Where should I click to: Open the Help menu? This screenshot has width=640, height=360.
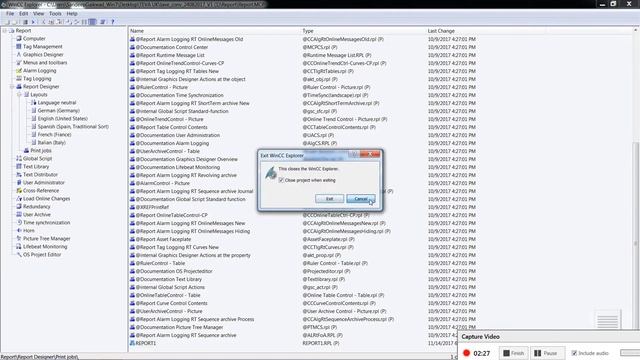72,13
